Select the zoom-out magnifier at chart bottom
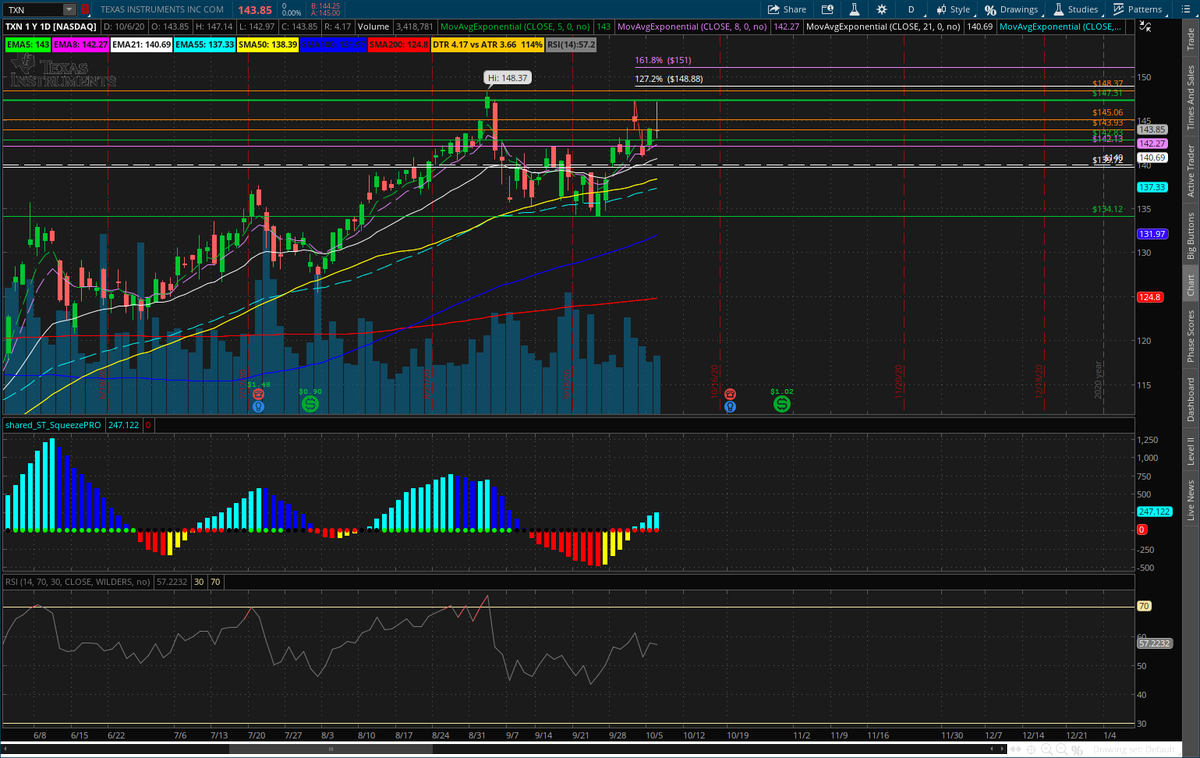This screenshot has height=758, width=1200. [1061, 748]
